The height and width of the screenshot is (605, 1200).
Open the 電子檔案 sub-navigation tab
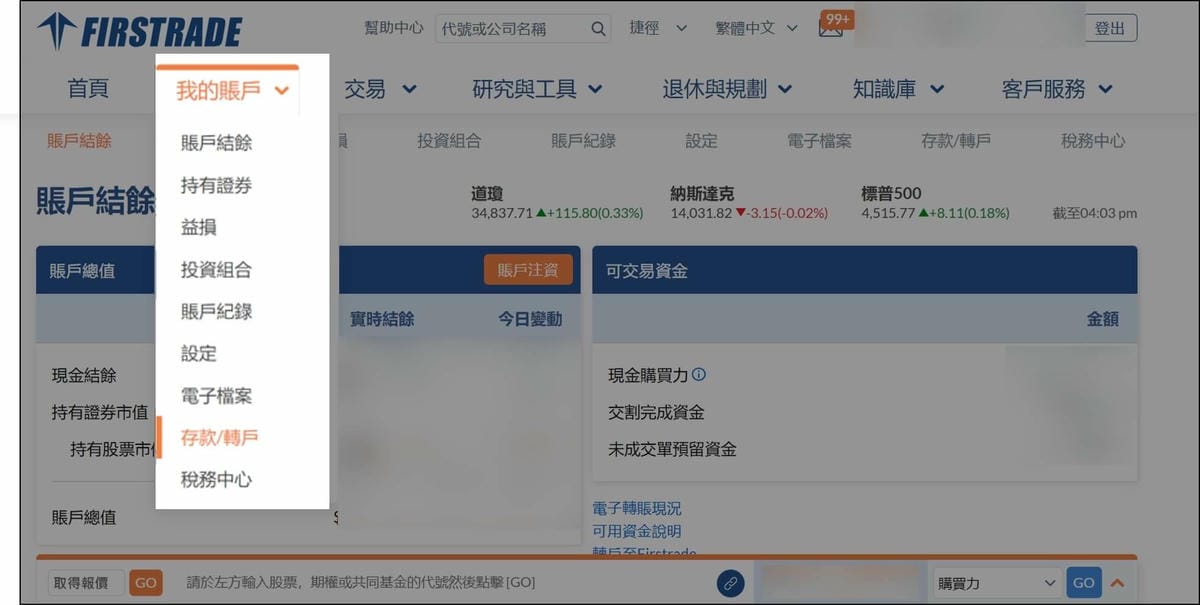click(x=819, y=141)
